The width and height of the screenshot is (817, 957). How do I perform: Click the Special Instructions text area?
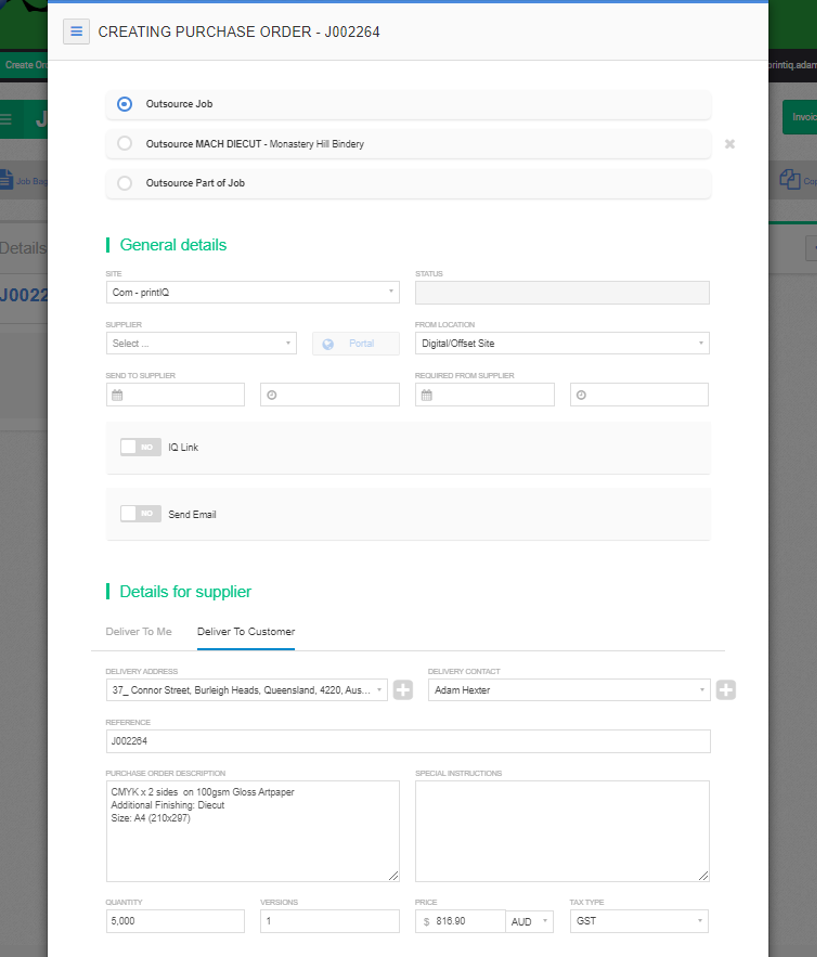(x=562, y=831)
